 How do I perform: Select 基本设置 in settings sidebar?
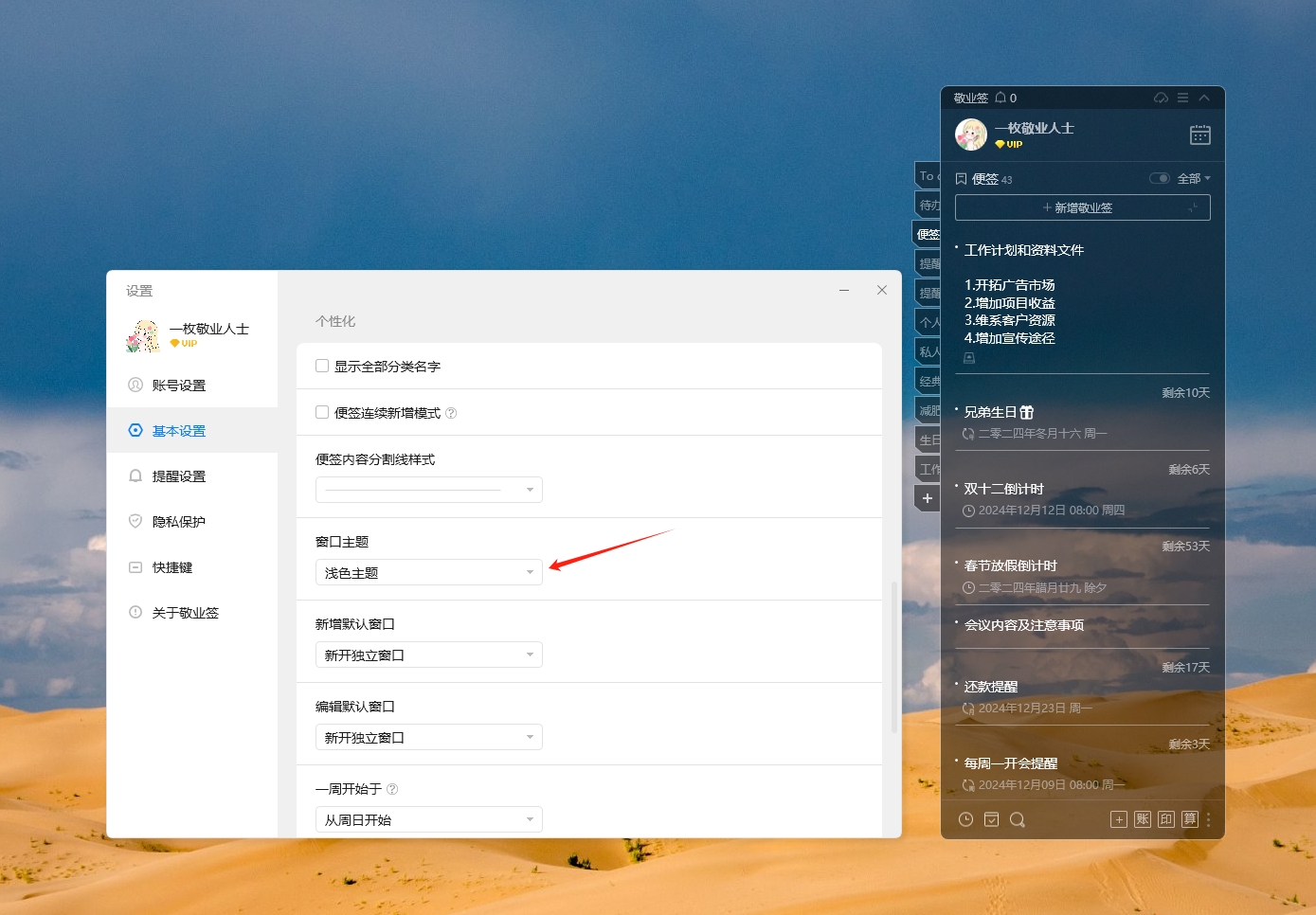tap(192, 431)
